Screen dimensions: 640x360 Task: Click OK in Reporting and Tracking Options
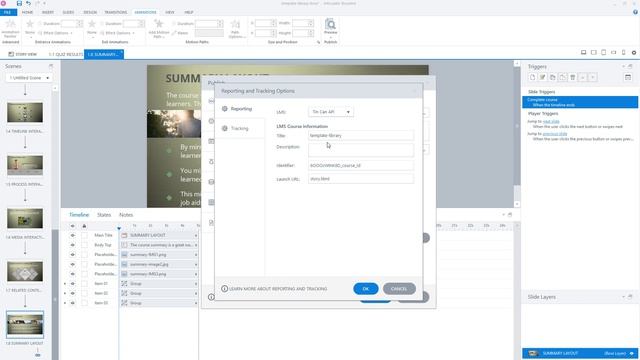366,289
